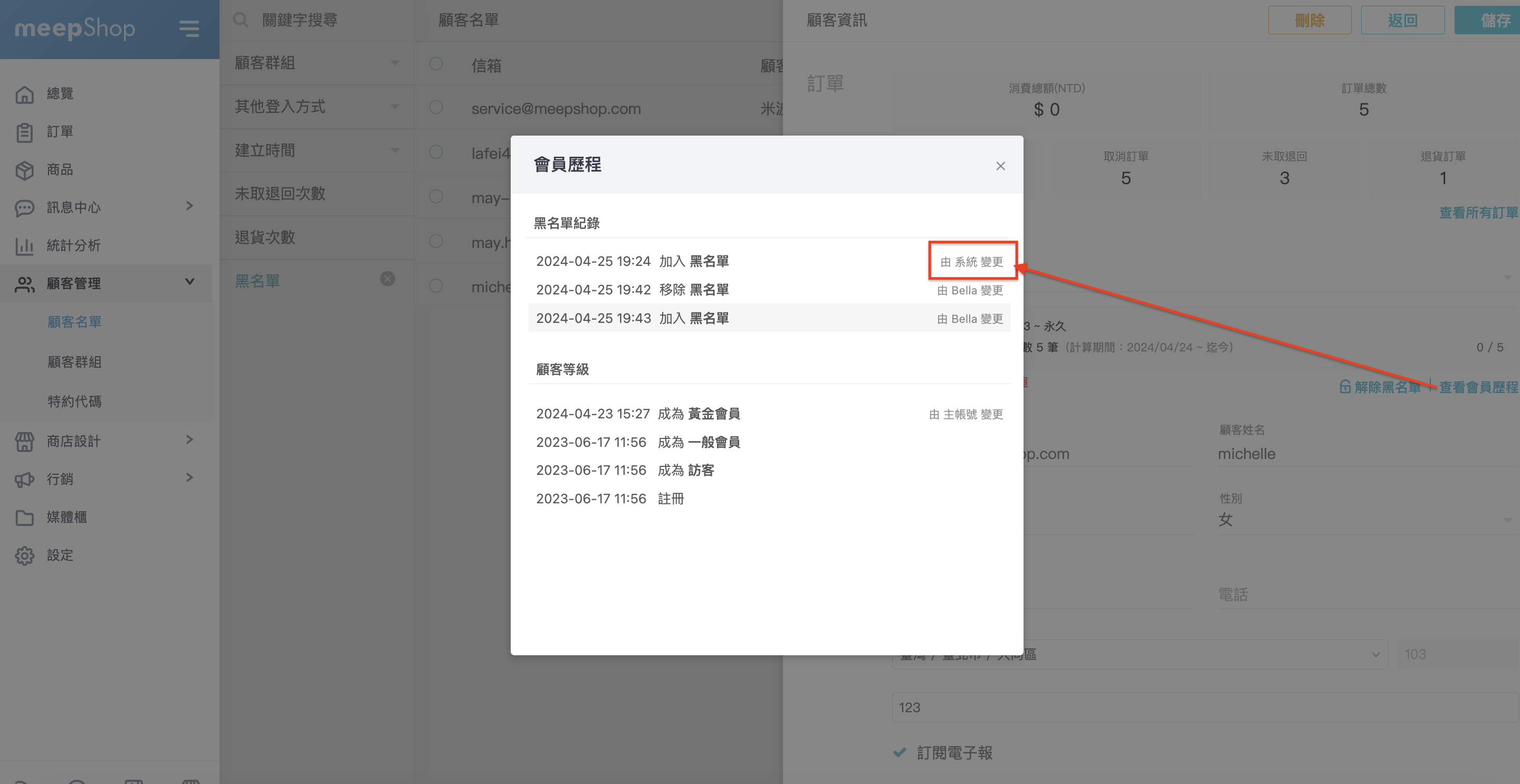Clear the 黑名單 filter with x icon
Screen dimensions: 1520x784
(x=387, y=279)
